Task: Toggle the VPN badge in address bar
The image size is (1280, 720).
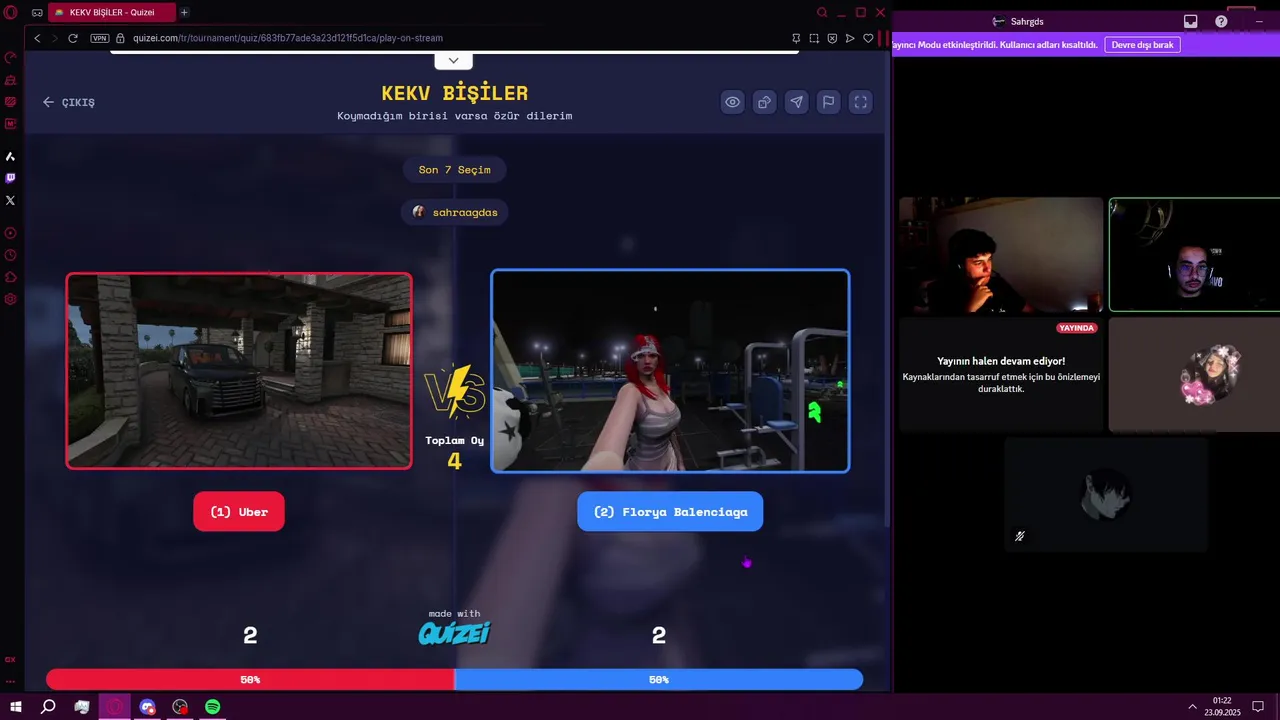Action: 99,38
